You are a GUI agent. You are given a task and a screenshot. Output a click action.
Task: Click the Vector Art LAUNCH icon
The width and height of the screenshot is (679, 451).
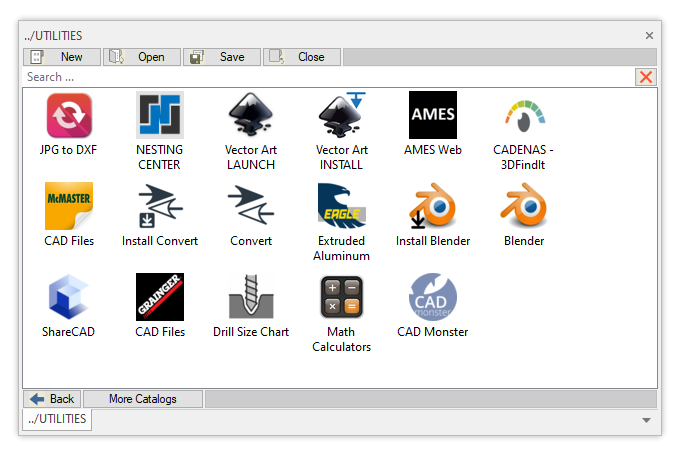tap(250, 116)
